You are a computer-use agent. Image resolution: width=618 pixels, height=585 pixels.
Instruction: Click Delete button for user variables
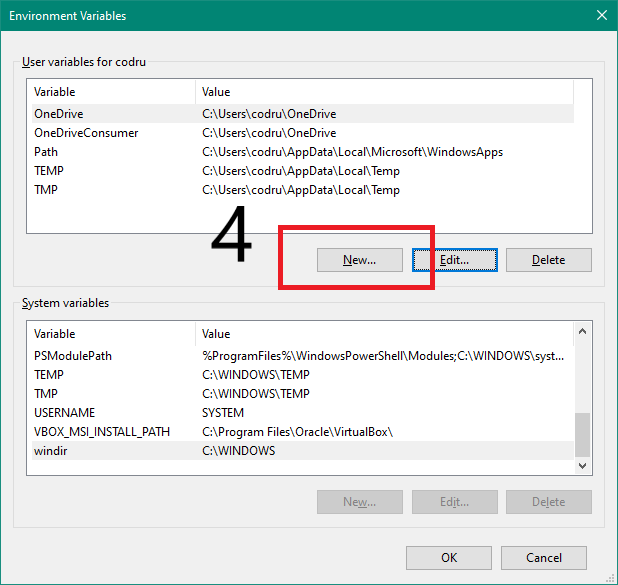(548, 260)
